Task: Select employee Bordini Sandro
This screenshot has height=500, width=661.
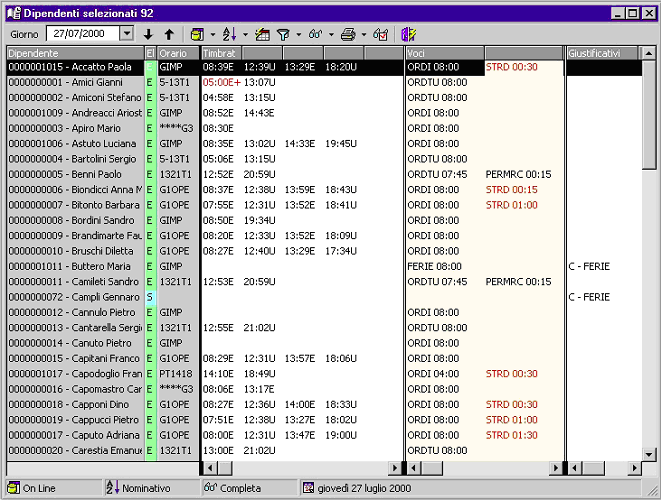Action: (x=75, y=220)
